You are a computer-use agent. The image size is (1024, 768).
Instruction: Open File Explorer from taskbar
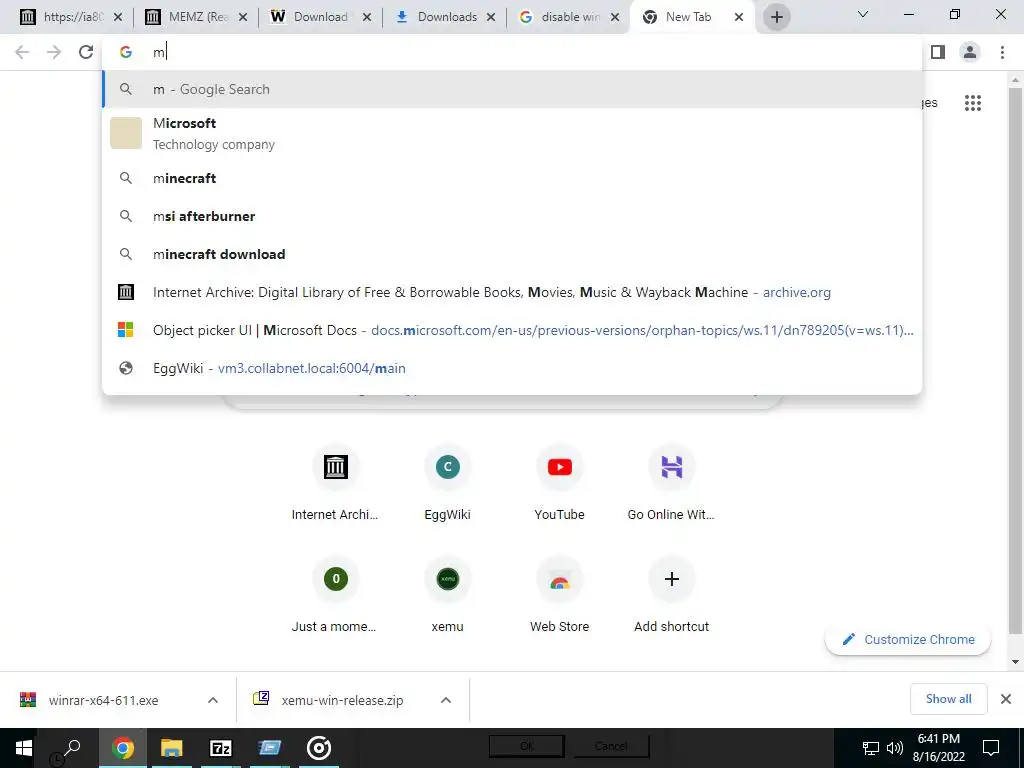[x=171, y=748]
